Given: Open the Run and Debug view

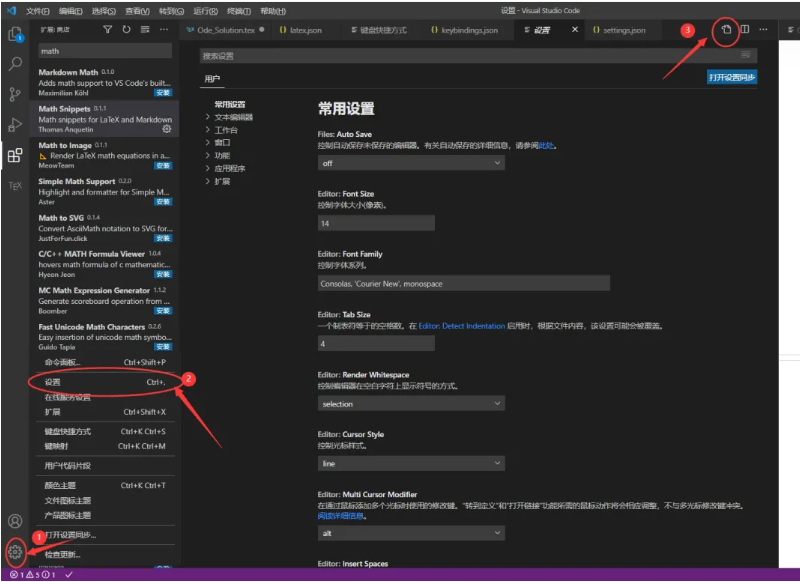Looking at the screenshot, I should click(x=15, y=124).
